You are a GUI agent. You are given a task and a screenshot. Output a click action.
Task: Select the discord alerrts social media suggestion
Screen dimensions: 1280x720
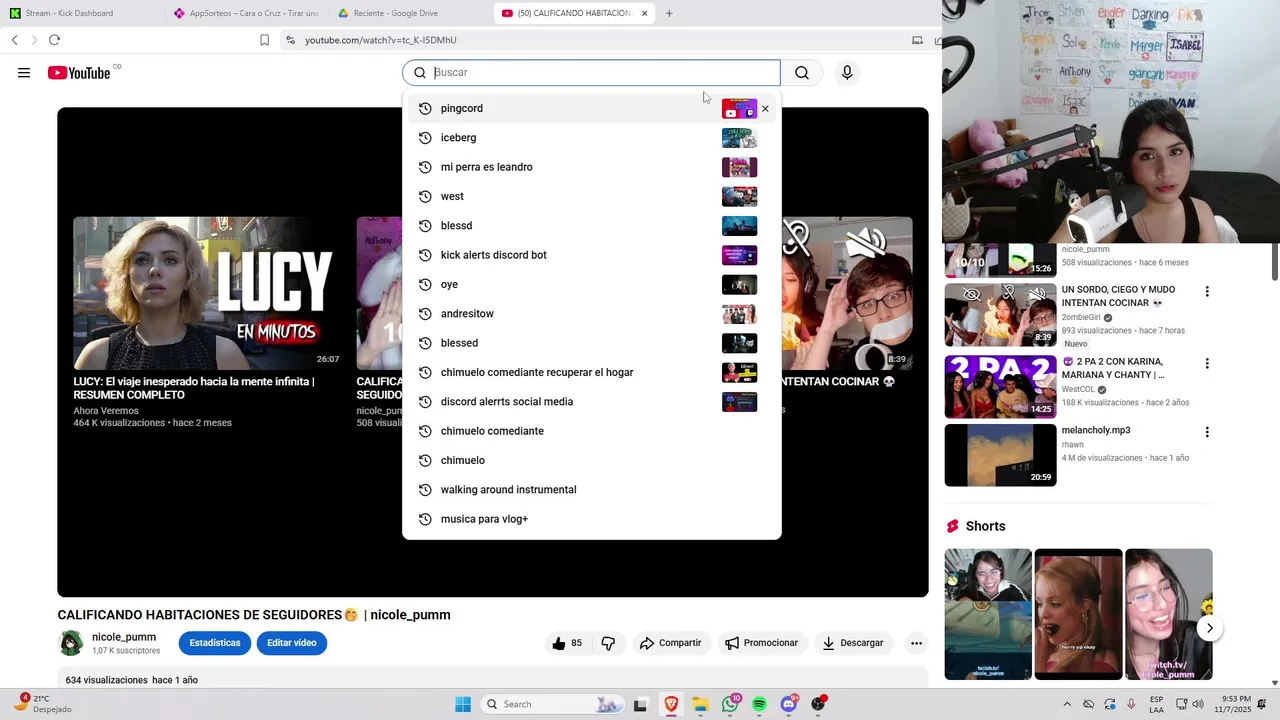pos(591,402)
